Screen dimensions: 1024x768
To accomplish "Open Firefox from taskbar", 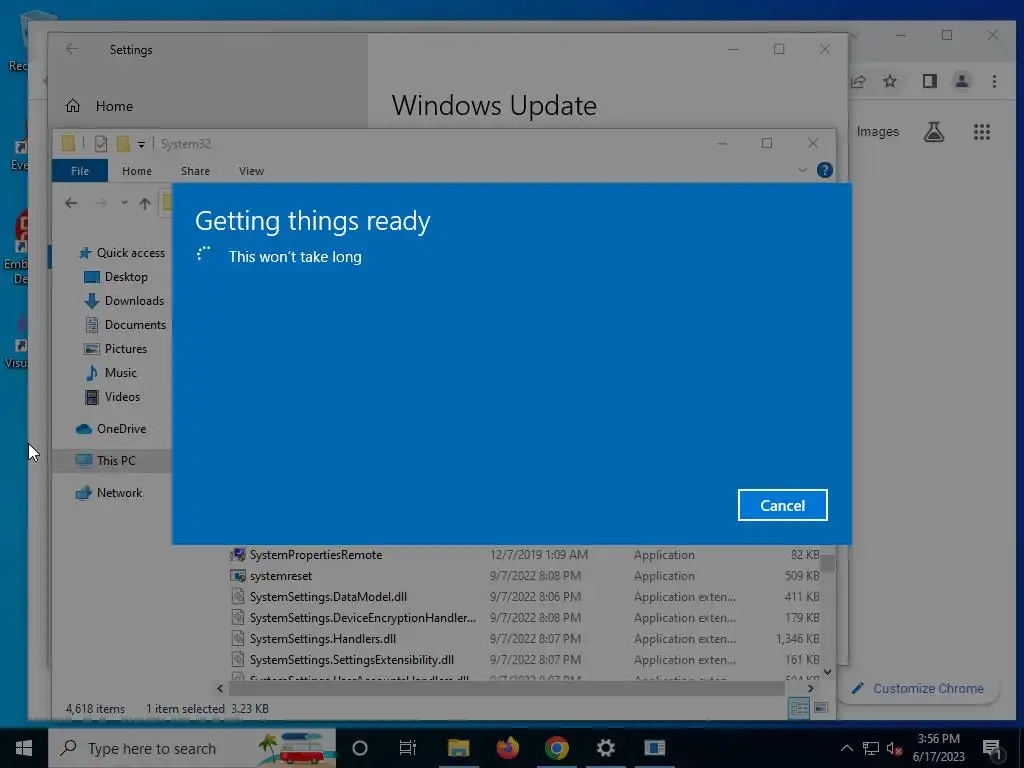I will tap(507, 748).
